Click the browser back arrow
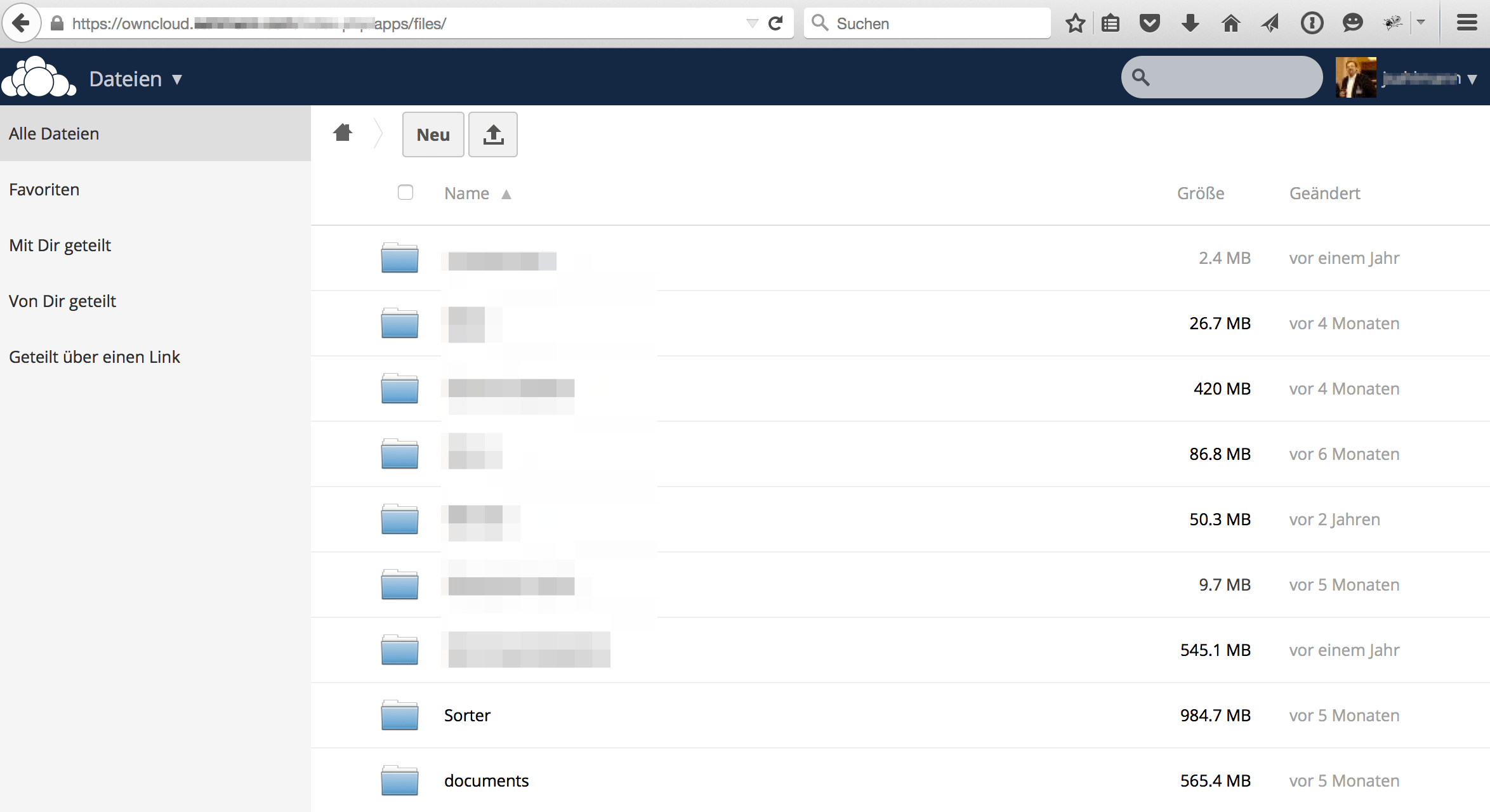Screen dimensions: 1490x812 21,23
